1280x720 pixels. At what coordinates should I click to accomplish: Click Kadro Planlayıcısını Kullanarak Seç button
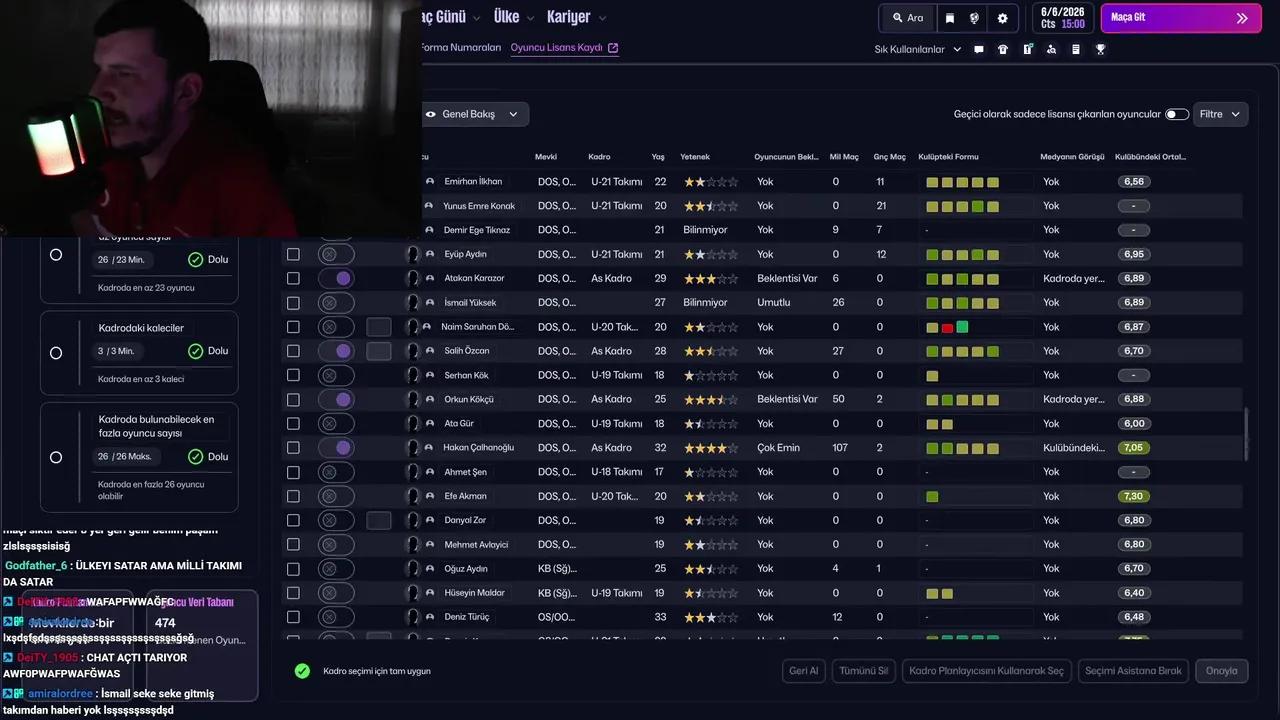click(x=986, y=671)
